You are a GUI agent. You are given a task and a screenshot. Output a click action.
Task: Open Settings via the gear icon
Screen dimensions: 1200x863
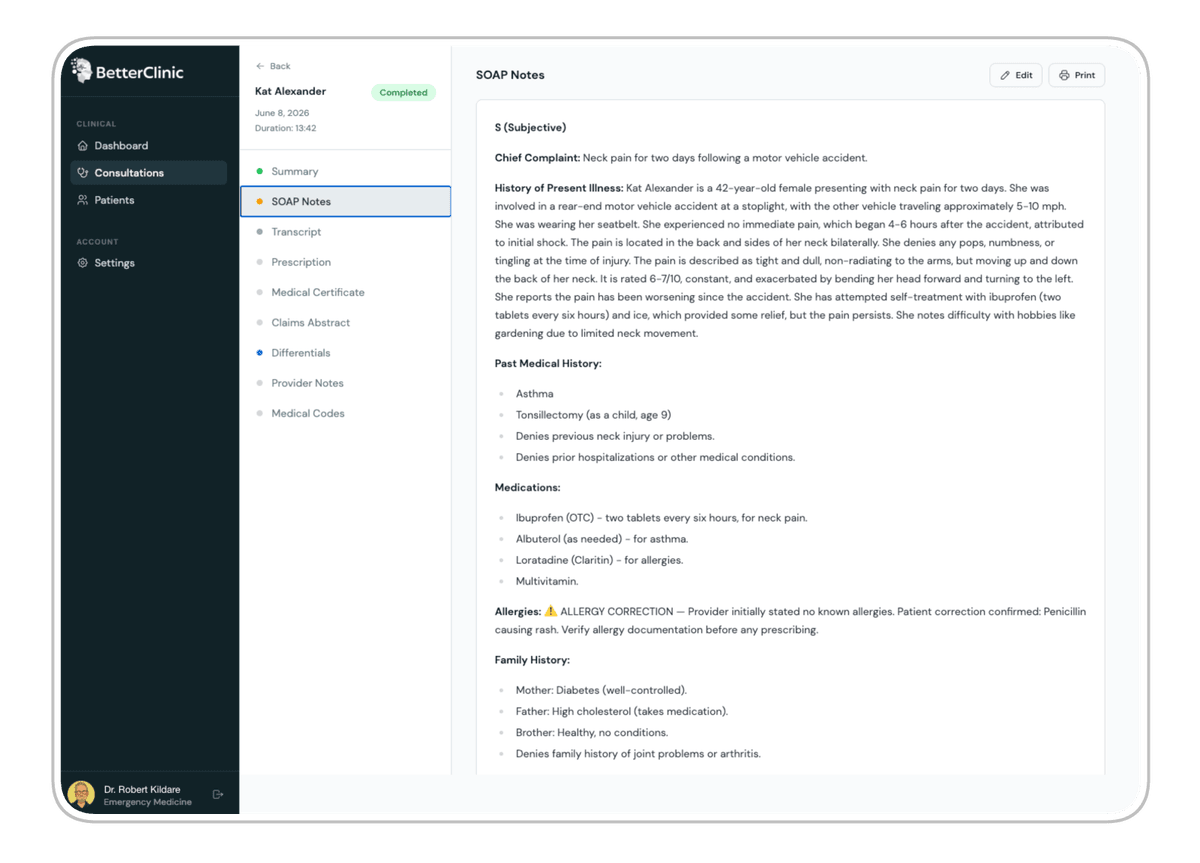83,263
